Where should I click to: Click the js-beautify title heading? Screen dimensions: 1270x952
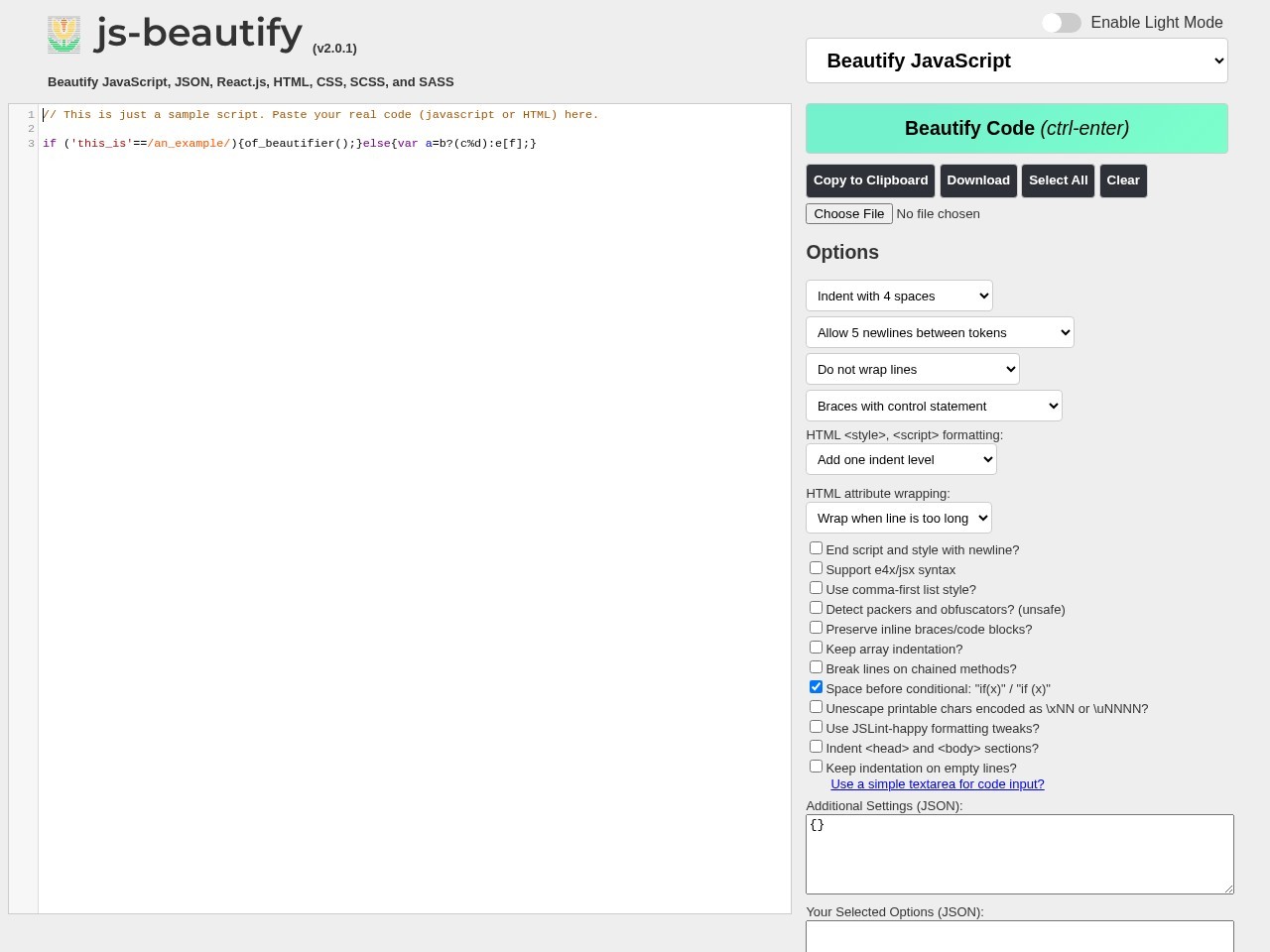click(198, 33)
